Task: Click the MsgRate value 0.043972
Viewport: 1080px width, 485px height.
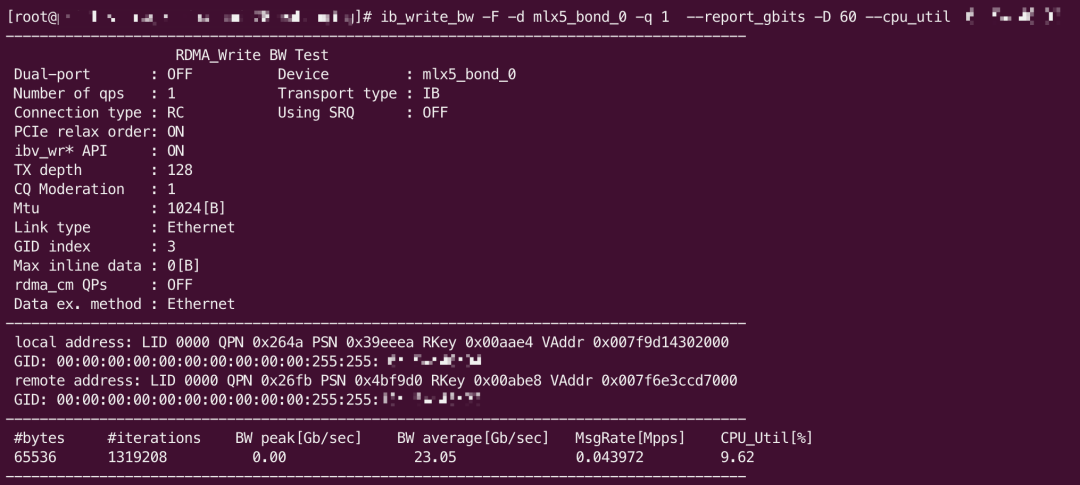Action: (609, 457)
